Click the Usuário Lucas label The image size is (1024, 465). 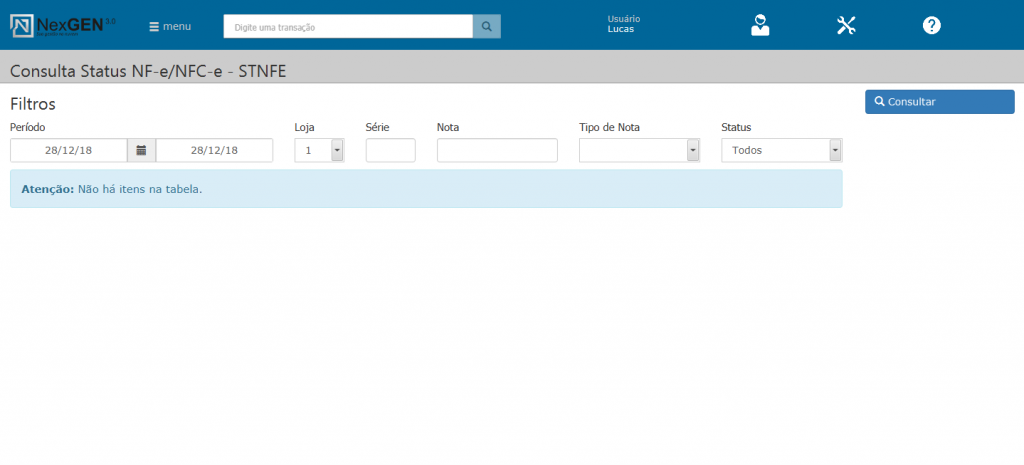click(x=623, y=24)
